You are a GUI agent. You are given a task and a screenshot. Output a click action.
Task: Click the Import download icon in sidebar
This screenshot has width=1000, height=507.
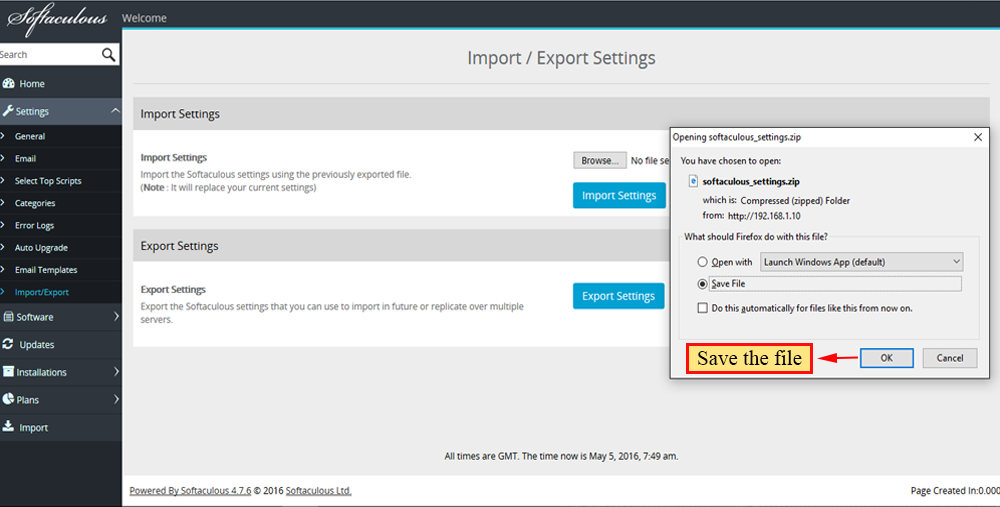pos(8,427)
